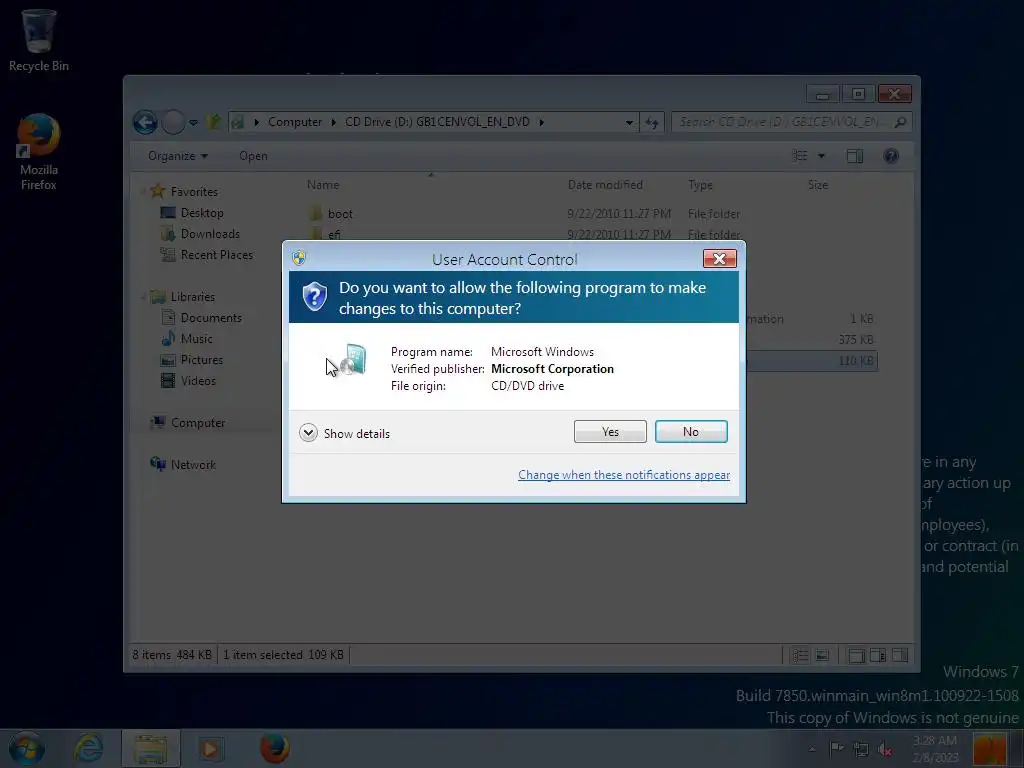Click the small shield icon in UAC title bar
The image size is (1024, 768).
[x=299, y=258]
